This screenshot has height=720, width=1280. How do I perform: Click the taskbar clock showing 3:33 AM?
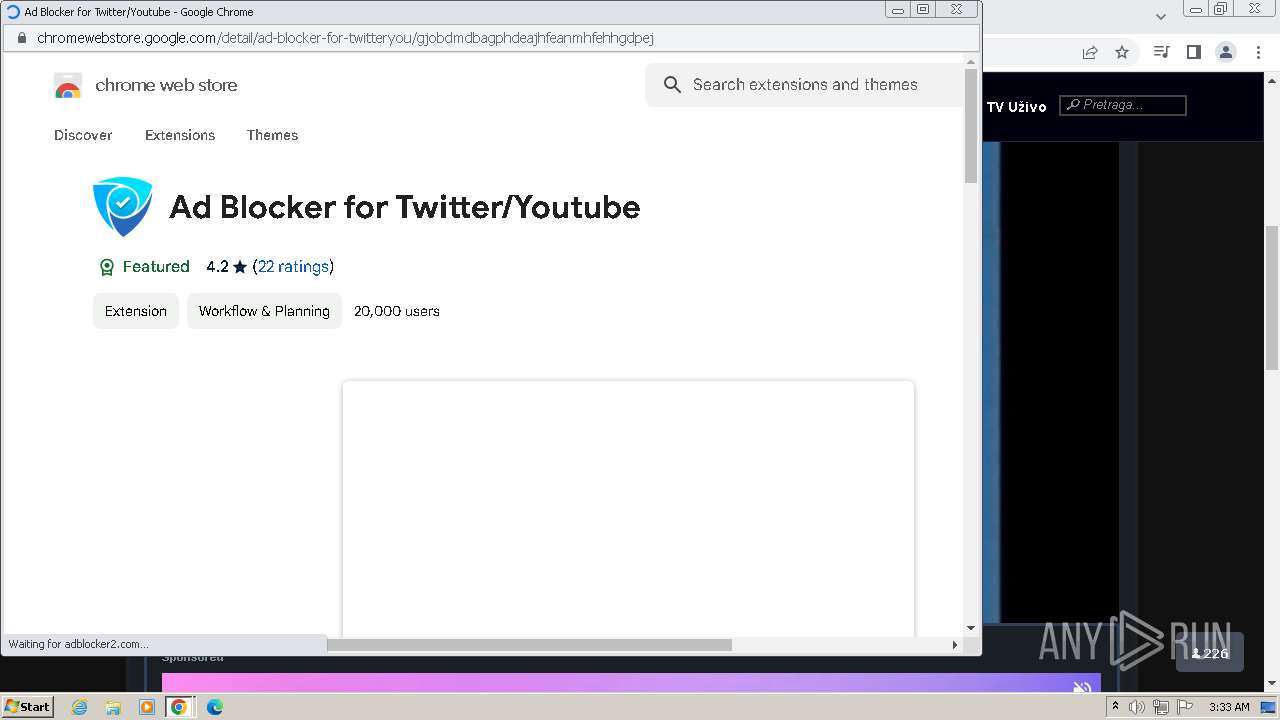point(1229,707)
